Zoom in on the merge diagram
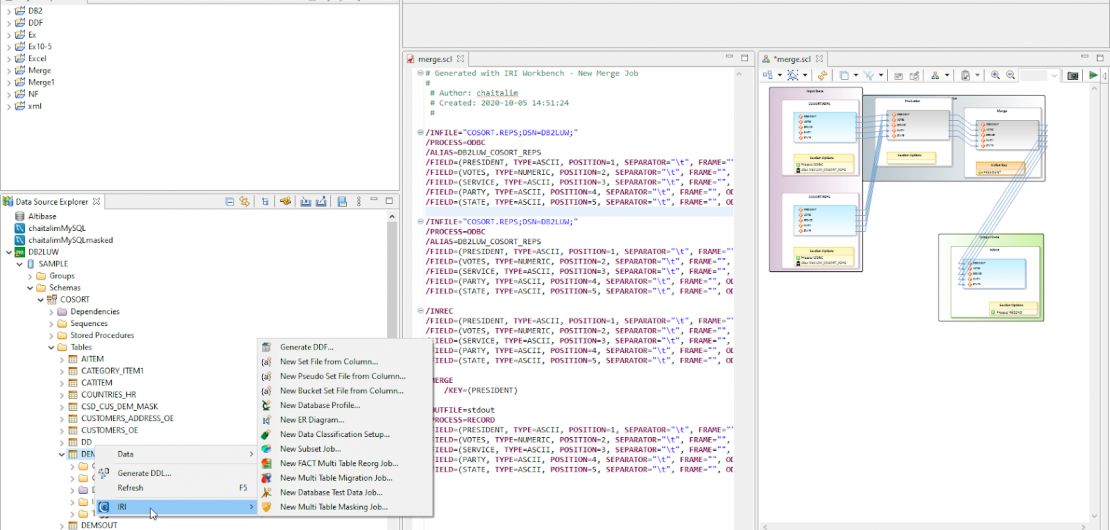Viewport: 1110px width, 530px height. click(995, 75)
